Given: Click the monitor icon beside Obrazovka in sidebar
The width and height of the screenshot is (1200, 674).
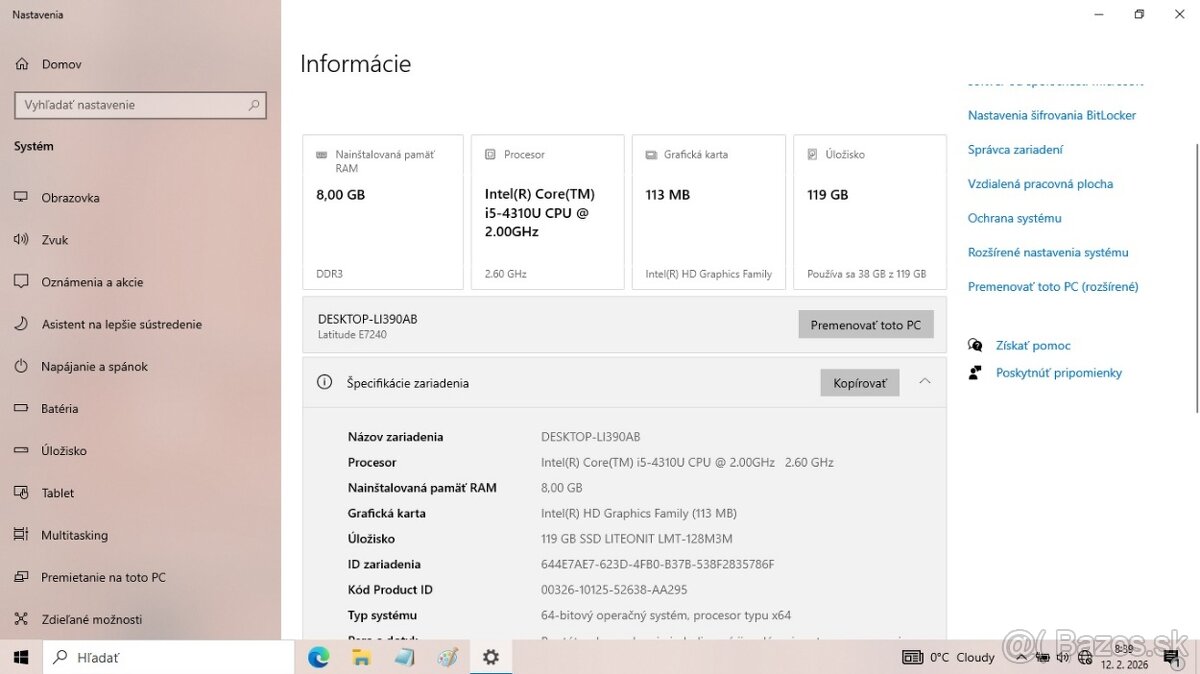Looking at the screenshot, I should 22,198.
